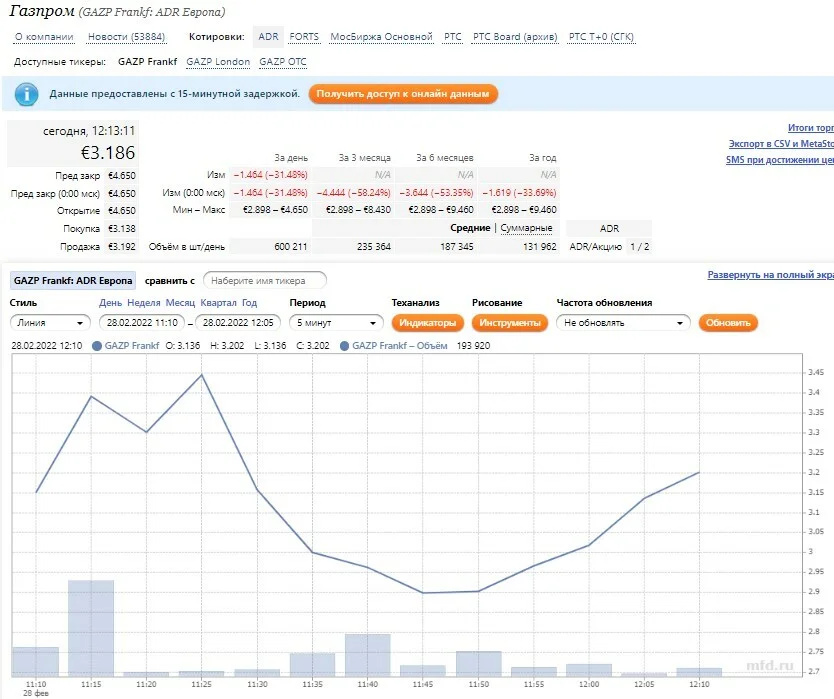Open the Период dropdown showing 5 минут
The width and height of the screenshot is (834, 699).
[336, 322]
